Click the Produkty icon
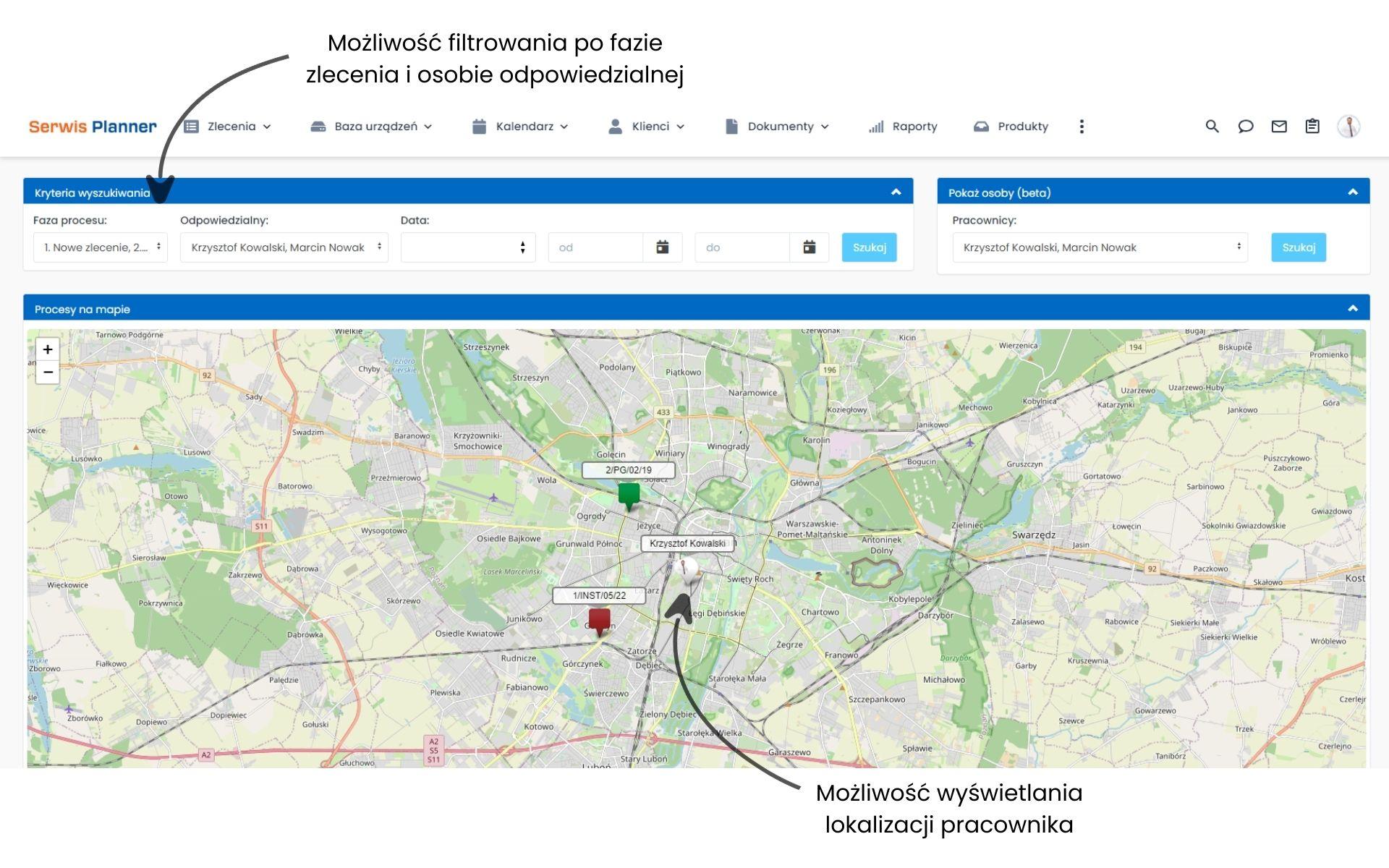Viewport: 1389px width, 868px height. (x=981, y=127)
